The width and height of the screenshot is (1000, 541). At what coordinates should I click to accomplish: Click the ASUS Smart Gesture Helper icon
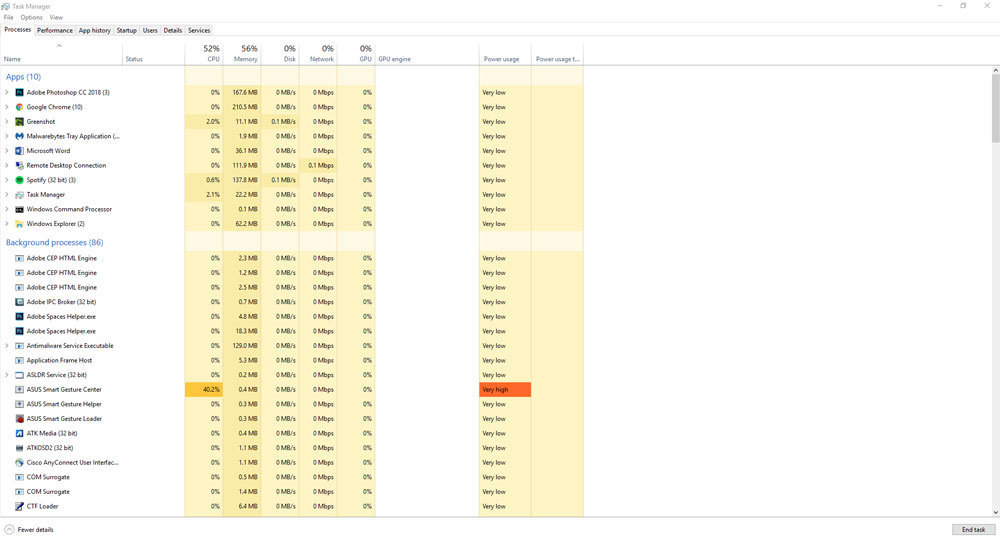(x=19, y=404)
